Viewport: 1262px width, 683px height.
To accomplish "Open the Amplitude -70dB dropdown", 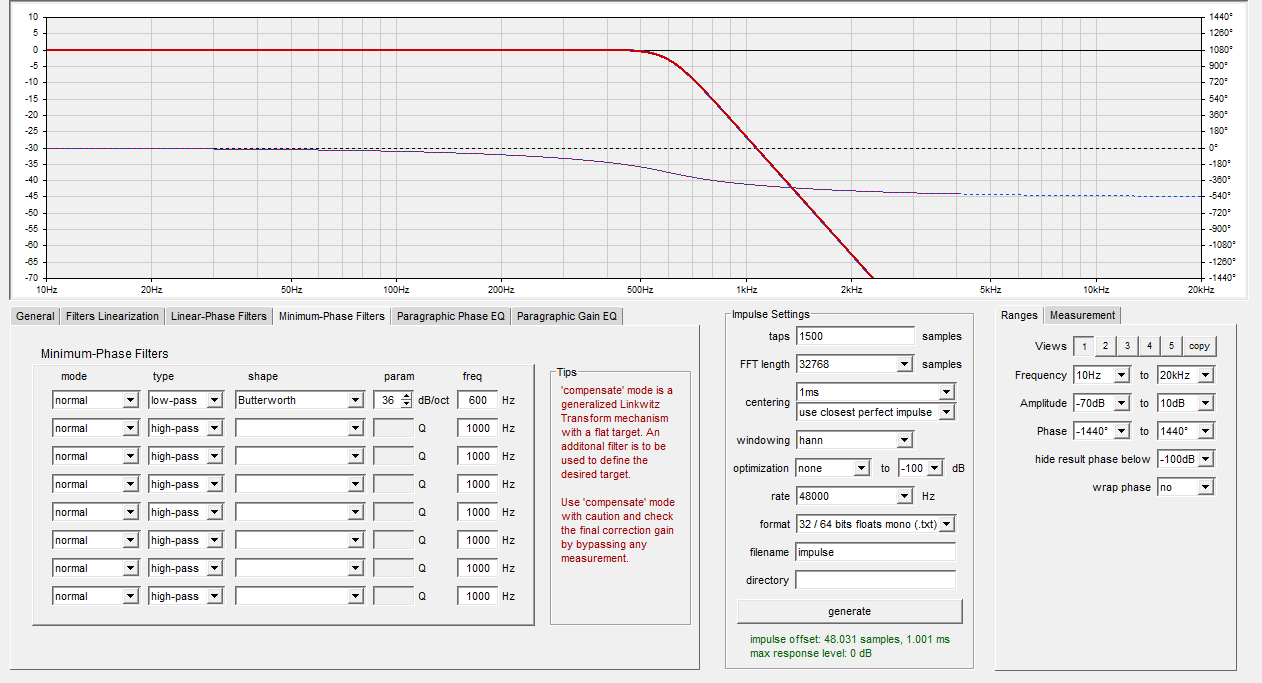I will click(x=1101, y=403).
